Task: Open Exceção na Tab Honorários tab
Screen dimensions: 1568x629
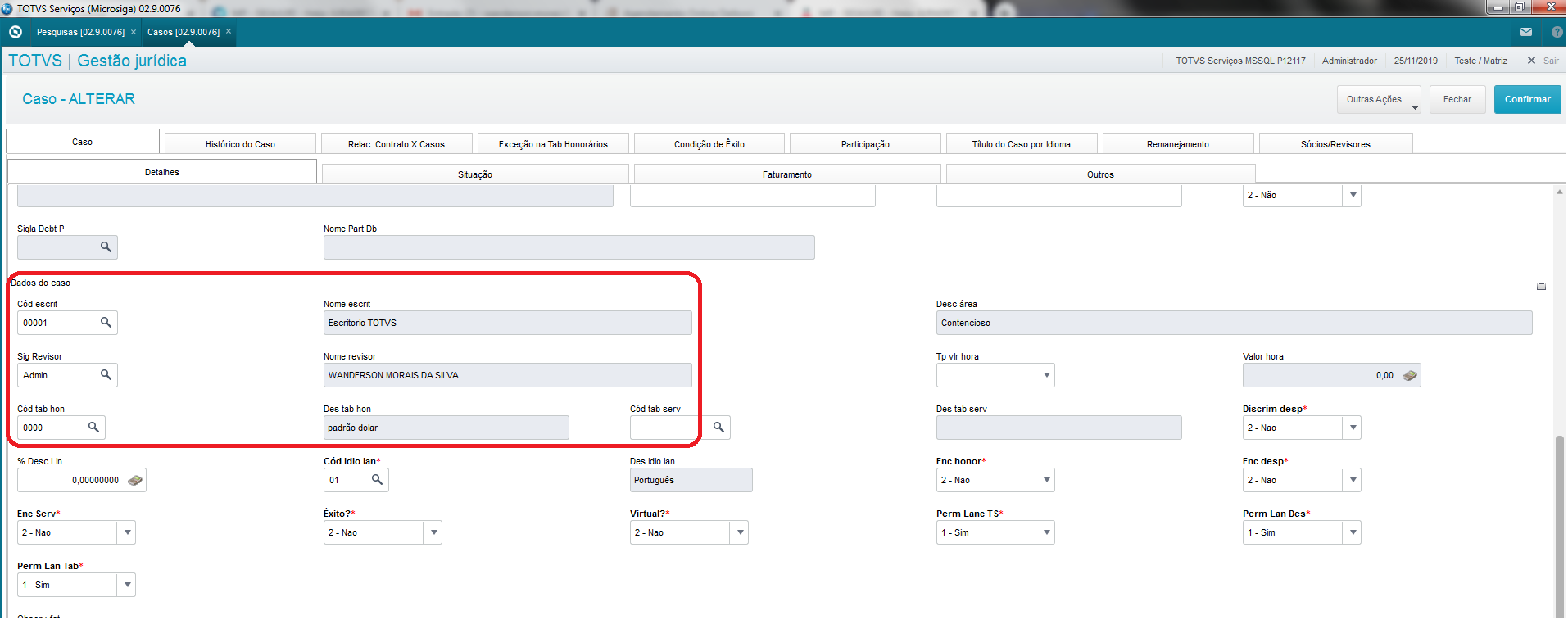Action: [553, 144]
